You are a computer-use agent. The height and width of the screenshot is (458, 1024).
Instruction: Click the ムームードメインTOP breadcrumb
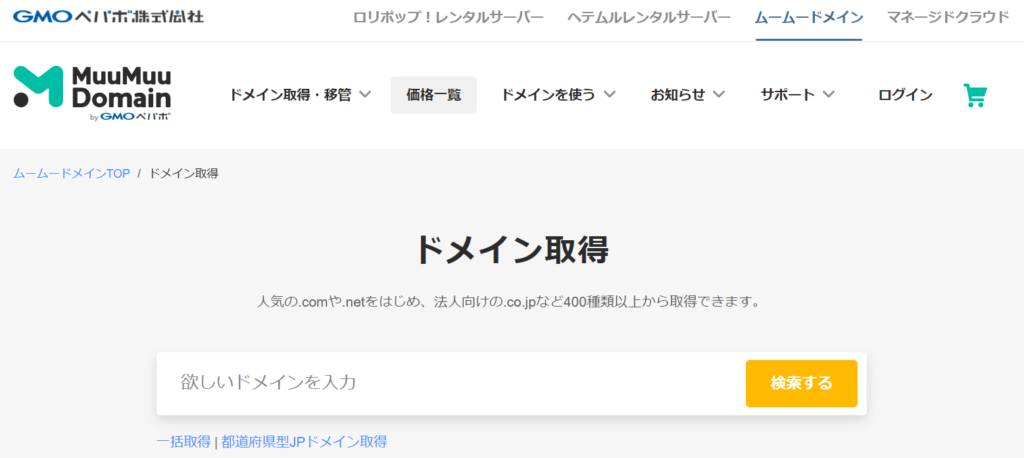pyautogui.click(x=72, y=173)
